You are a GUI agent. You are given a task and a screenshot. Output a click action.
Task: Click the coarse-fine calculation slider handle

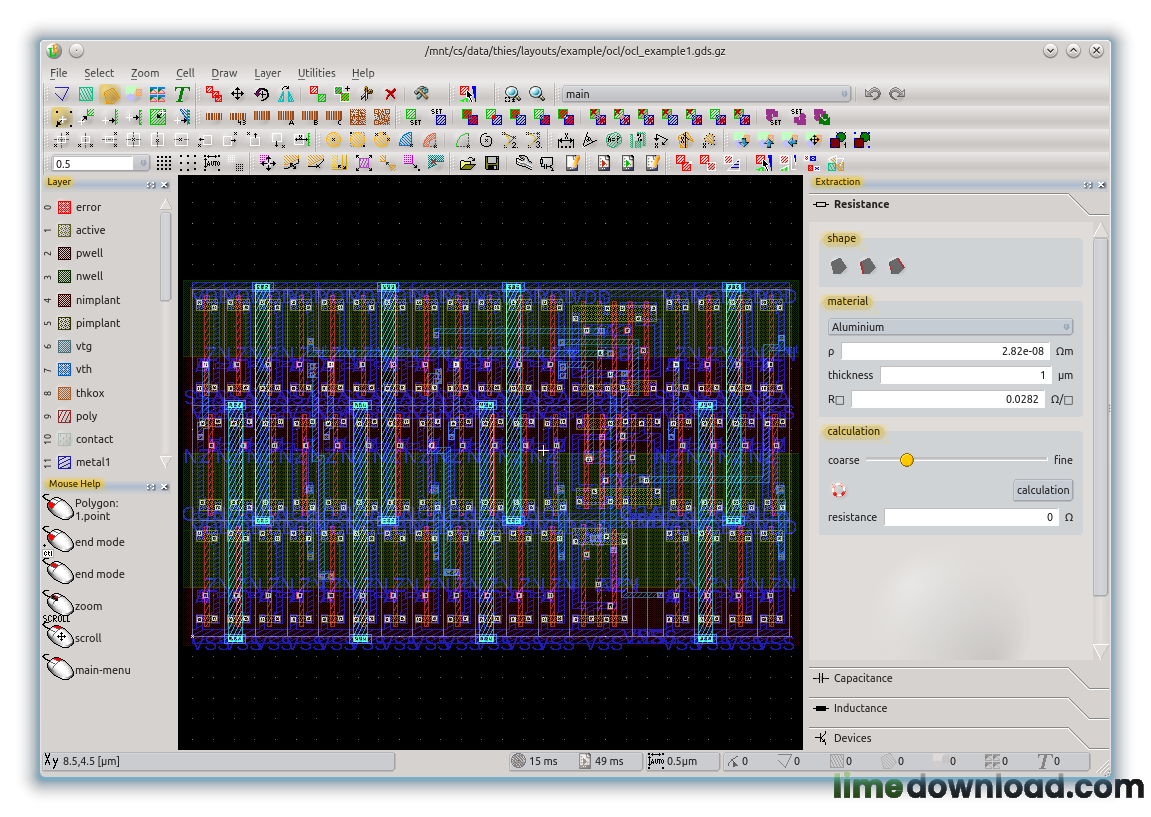(x=905, y=460)
